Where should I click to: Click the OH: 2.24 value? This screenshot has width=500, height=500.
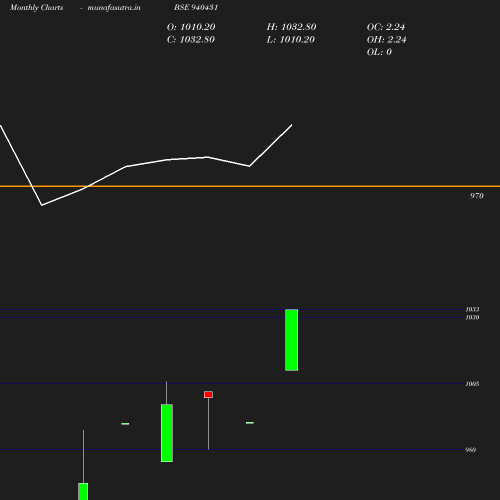(387, 40)
